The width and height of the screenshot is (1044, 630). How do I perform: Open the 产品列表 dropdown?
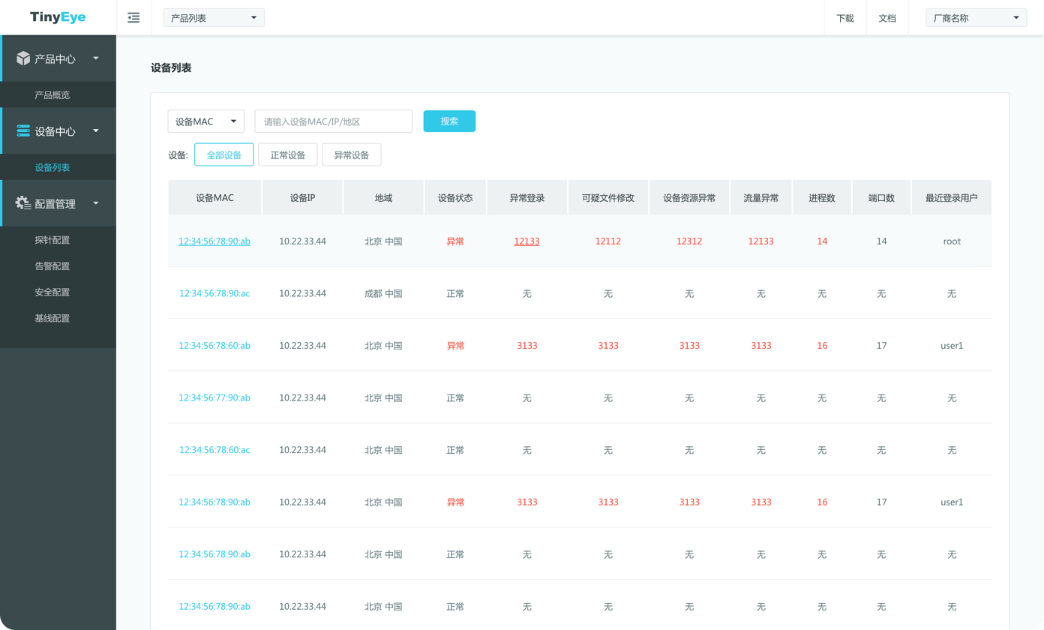click(214, 18)
